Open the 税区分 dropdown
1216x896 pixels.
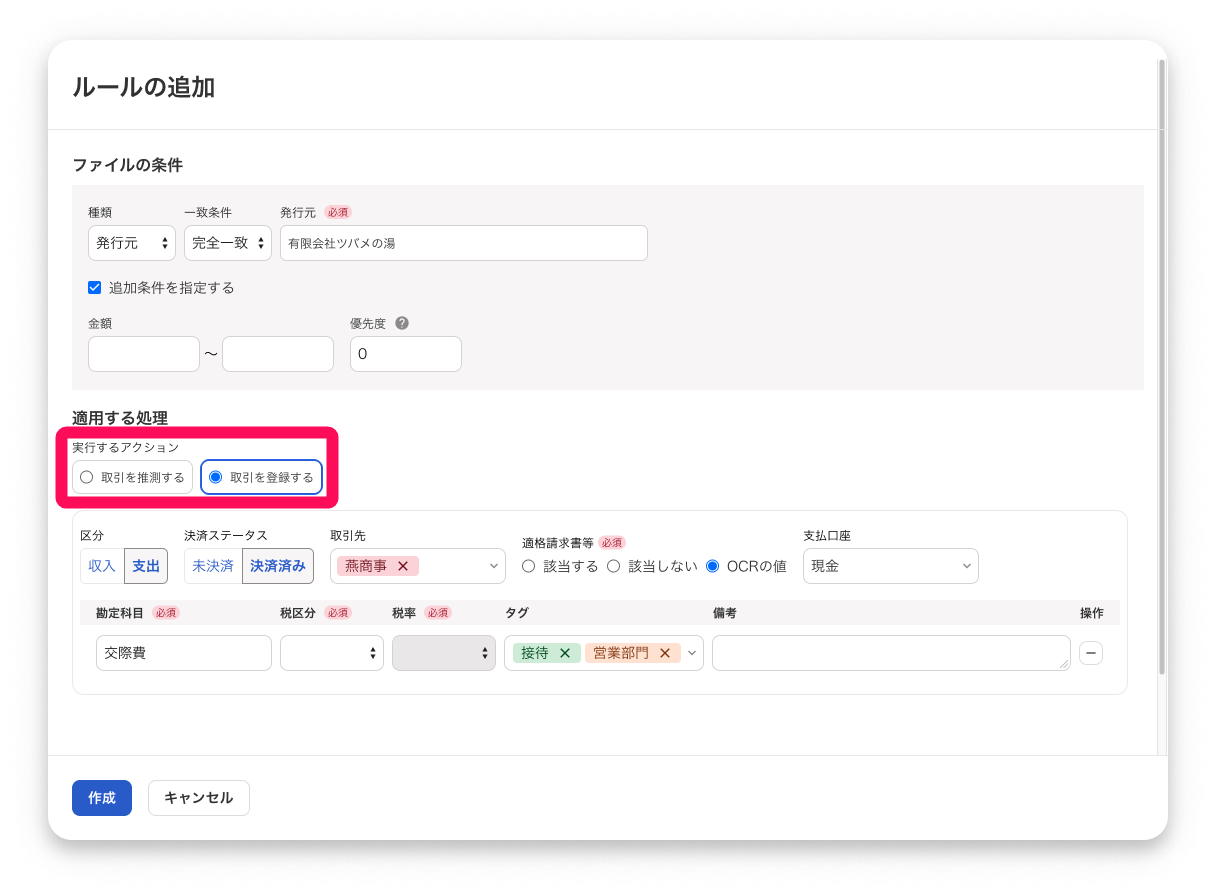332,653
